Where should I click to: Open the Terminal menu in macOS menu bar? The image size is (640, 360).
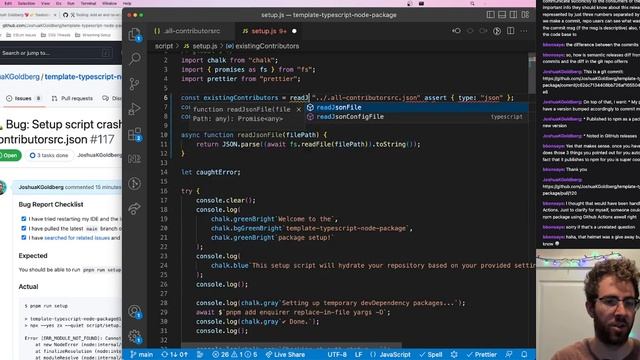pyautogui.click(x=88, y=3)
